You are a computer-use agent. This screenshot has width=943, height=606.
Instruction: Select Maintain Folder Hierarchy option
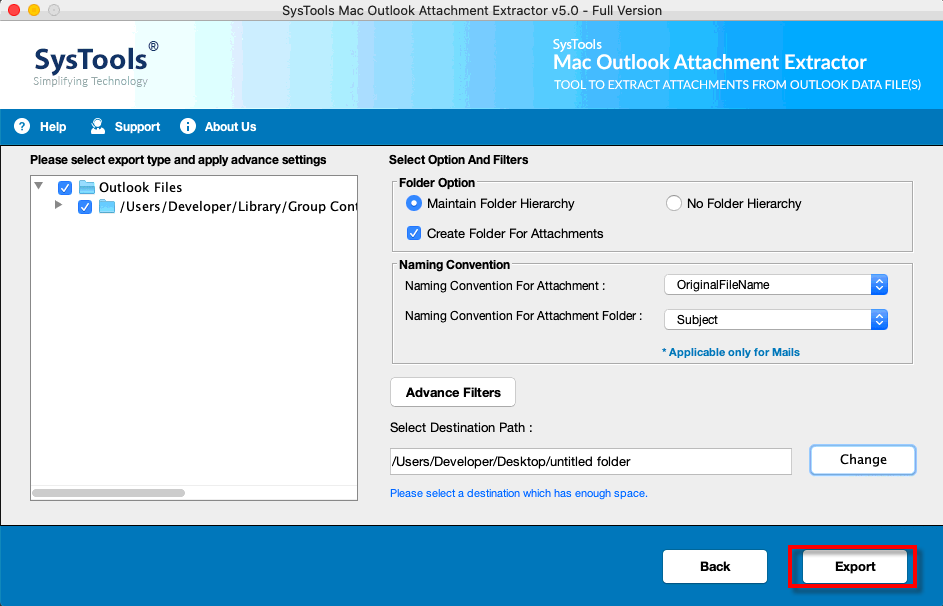[414, 203]
